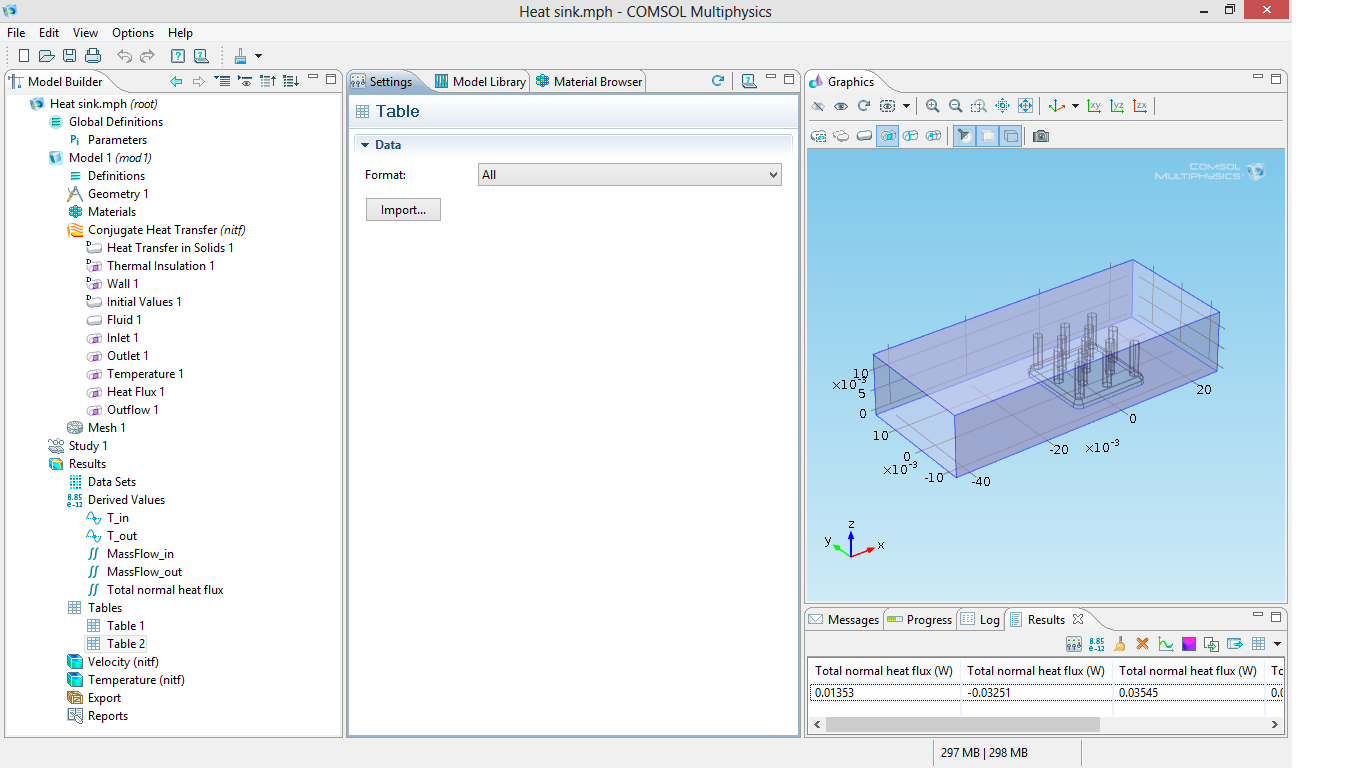Click the Table Graph plot icon
1366x768 pixels.
1166,644
